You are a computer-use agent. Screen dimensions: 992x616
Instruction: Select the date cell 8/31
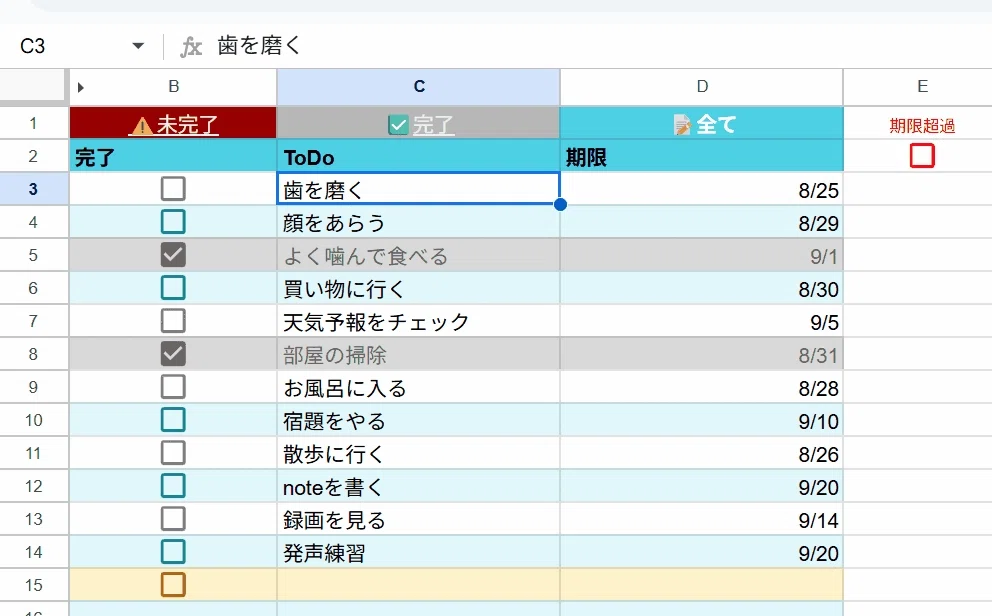point(702,354)
